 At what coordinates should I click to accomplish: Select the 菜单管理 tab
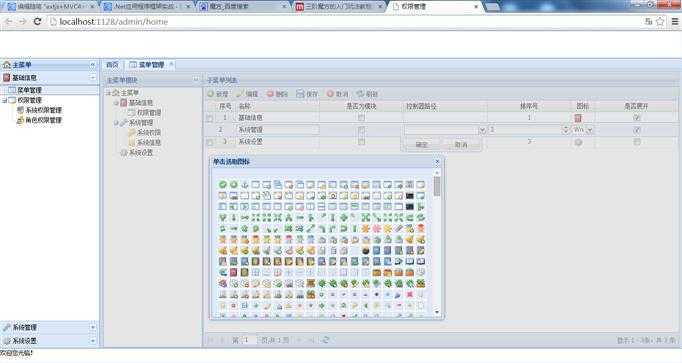pos(151,65)
